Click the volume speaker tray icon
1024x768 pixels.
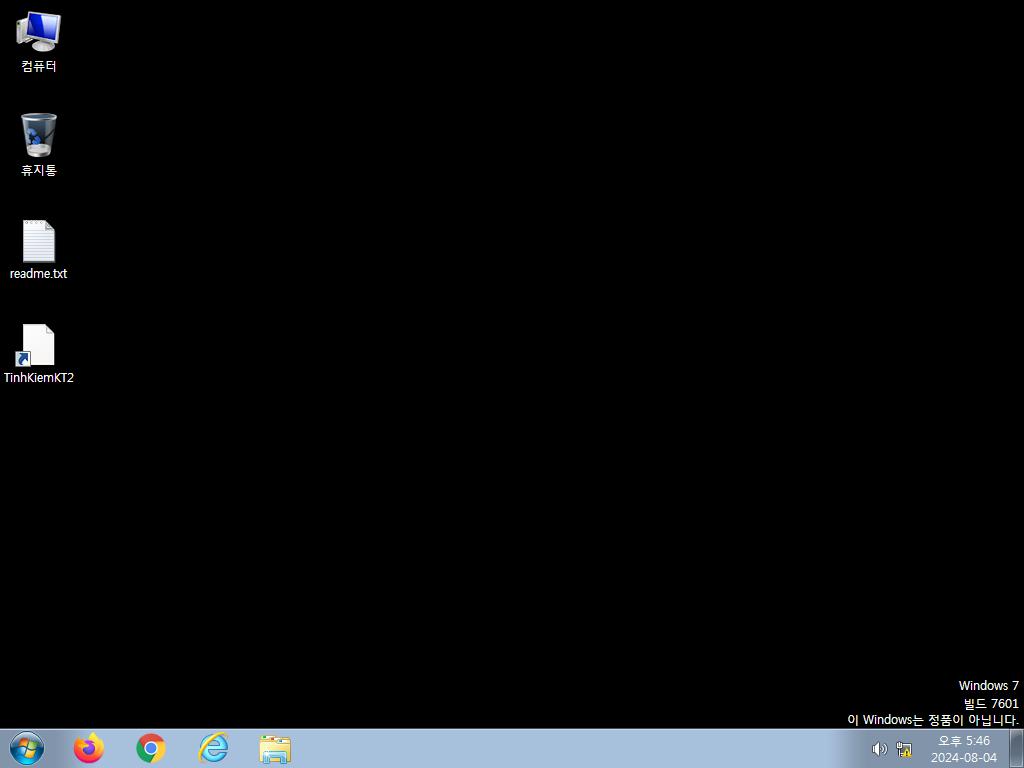click(880, 749)
